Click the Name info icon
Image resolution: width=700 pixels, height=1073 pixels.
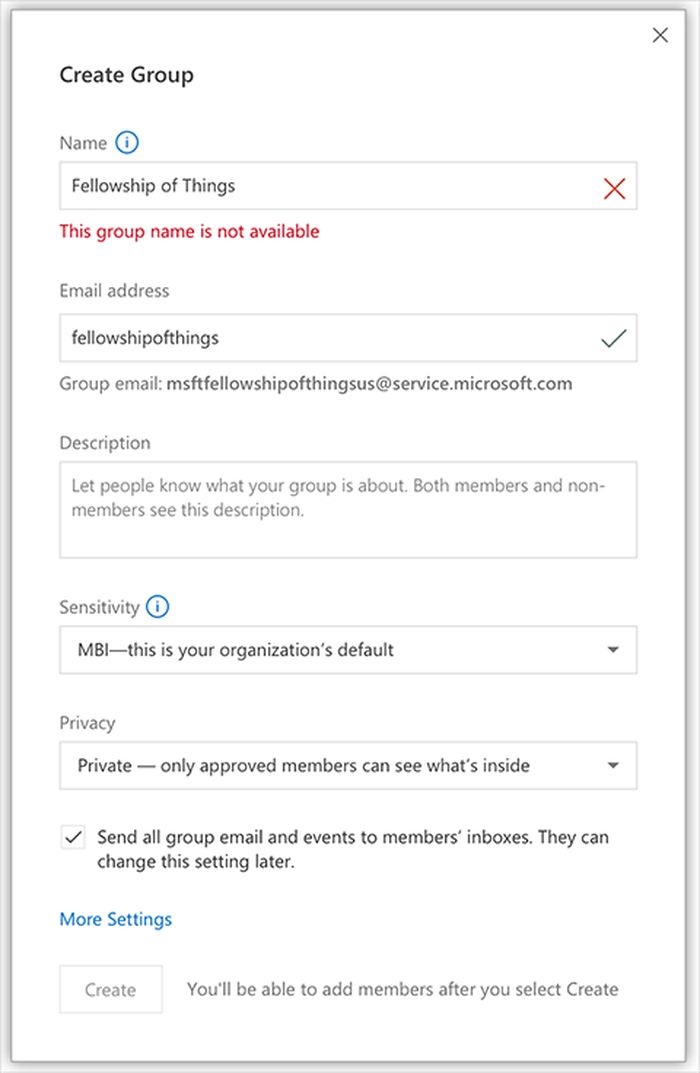(127, 143)
